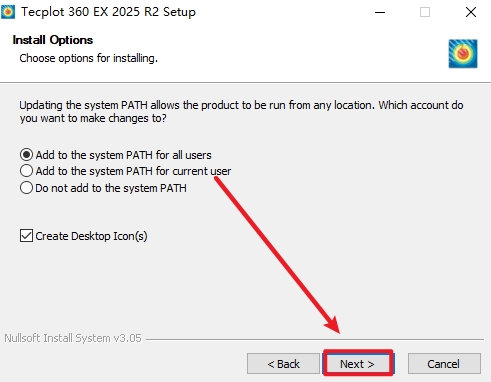Click the 'Updating the system PATH' description
Image resolution: width=491 pixels, height=382 pixels.
[x=241, y=112]
